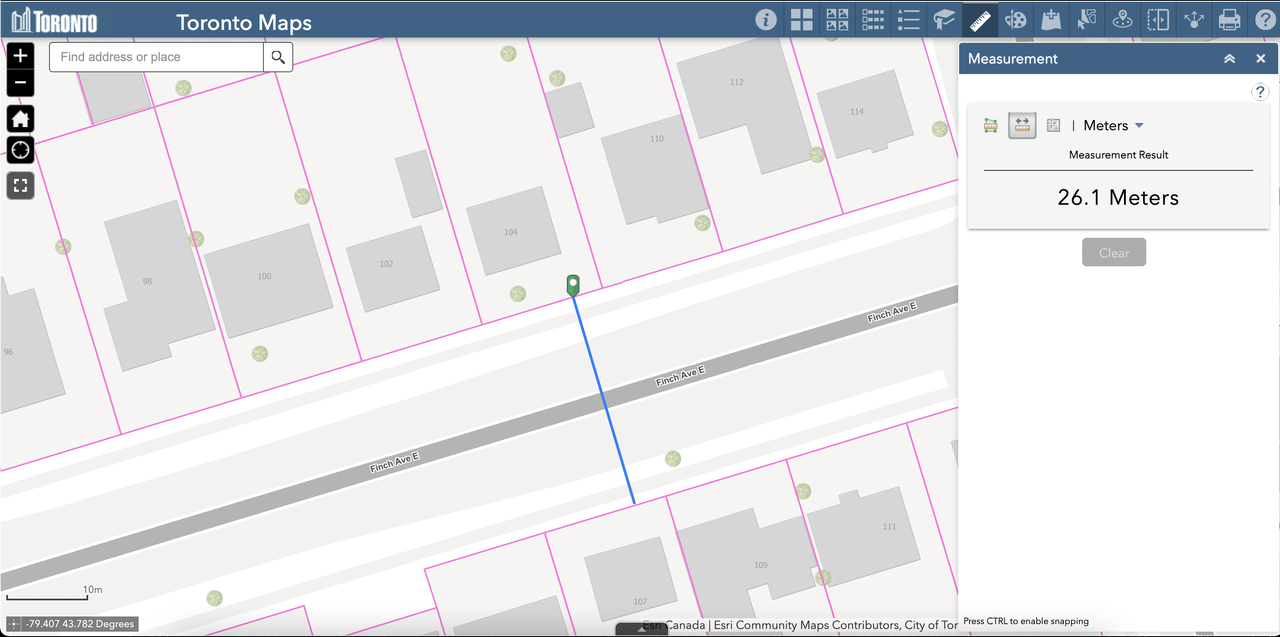The image size is (1280, 637).
Task: Collapse the Measurement panel
Action: 1229,59
